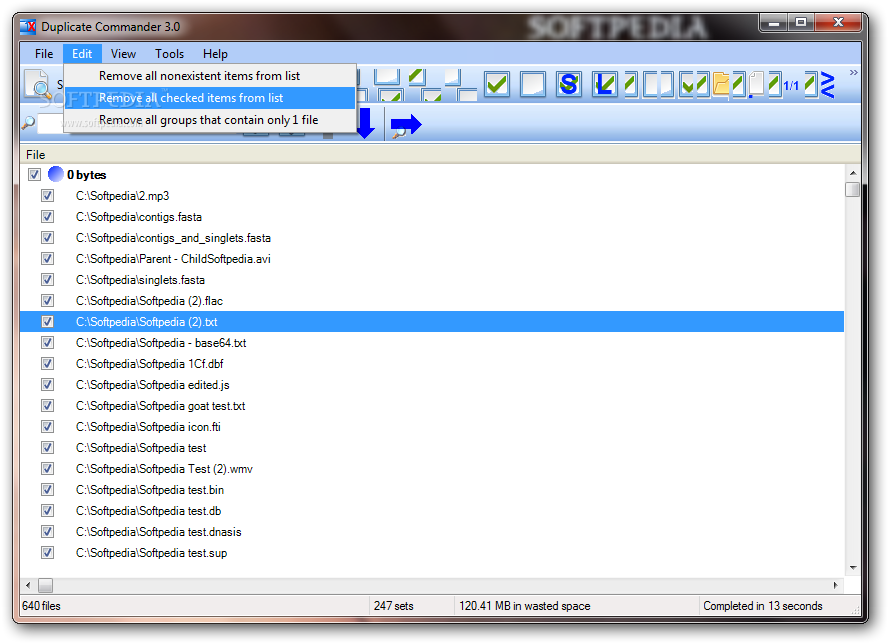
Task: Click the 247 sets status entry
Action: click(393, 605)
